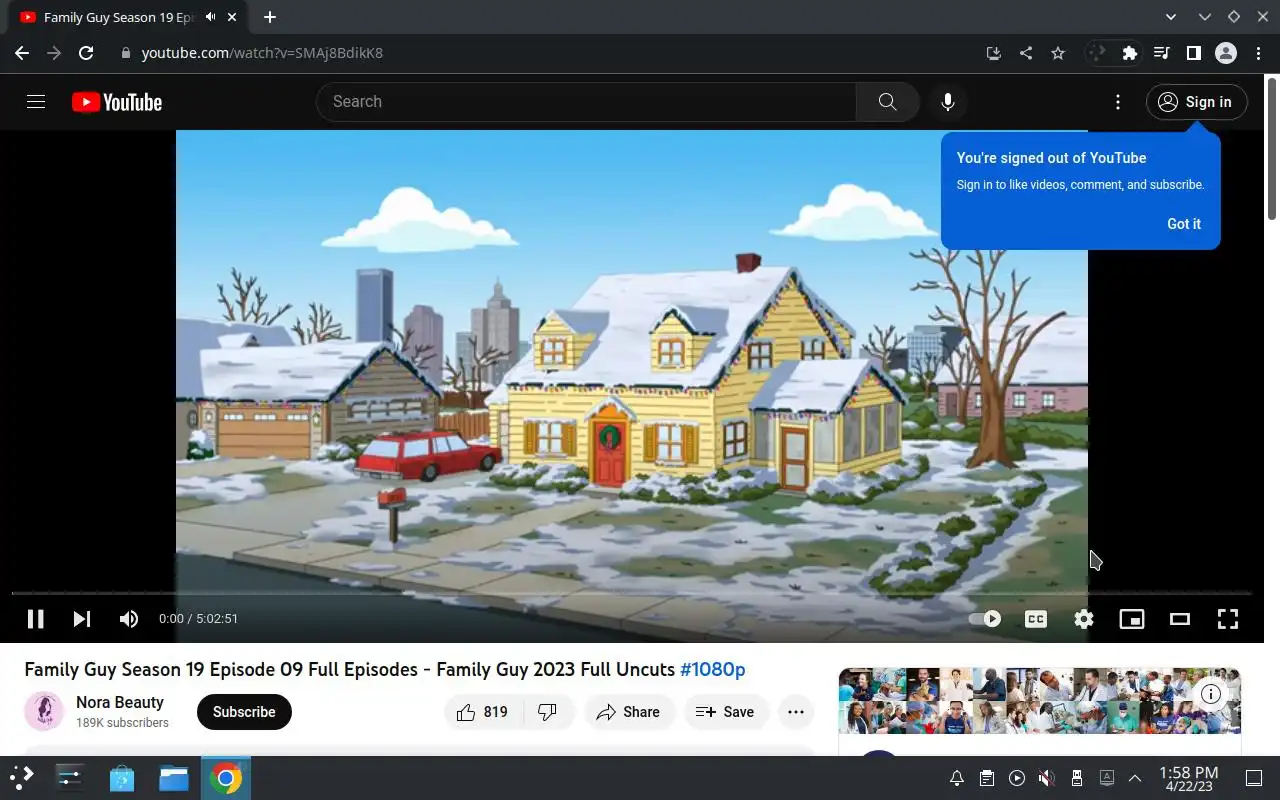Dismiss the tooltip with Got it
This screenshot has height=800, width=1280.
pos(1184,224)
